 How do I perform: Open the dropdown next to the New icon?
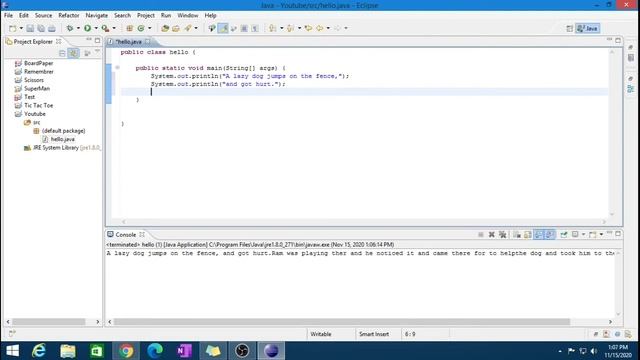point(21,28)
